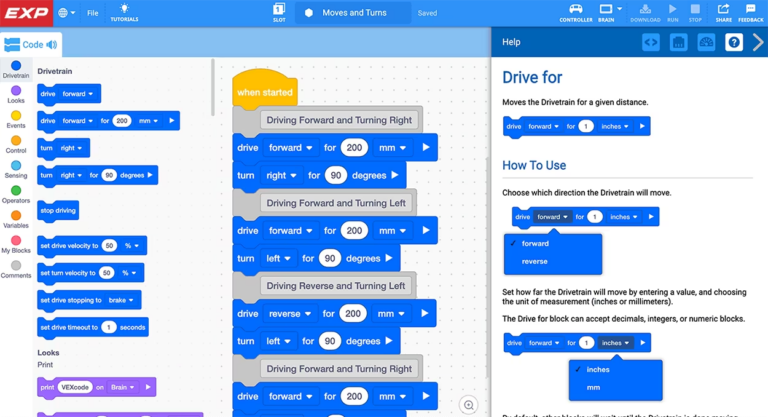This screenshot has height=417, width=768.
Task: Collapse the Help panel with the right chevron
Action: 758,42
